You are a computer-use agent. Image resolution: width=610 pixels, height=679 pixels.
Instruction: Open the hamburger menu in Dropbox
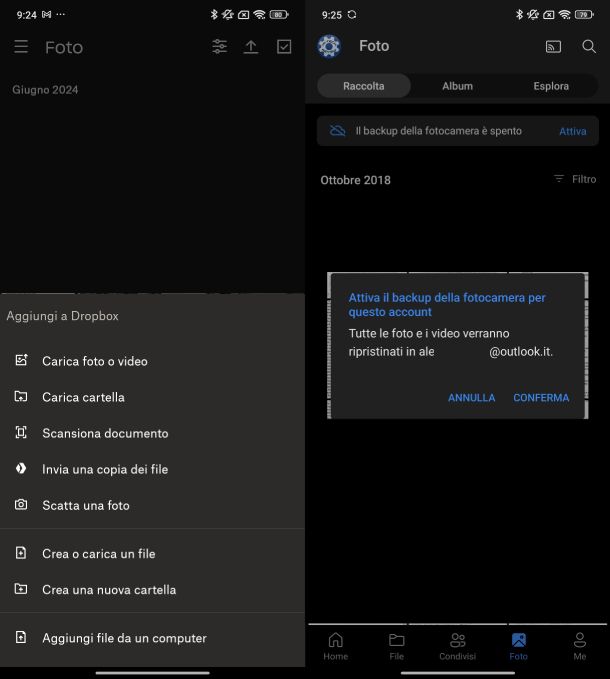(21, 47)
